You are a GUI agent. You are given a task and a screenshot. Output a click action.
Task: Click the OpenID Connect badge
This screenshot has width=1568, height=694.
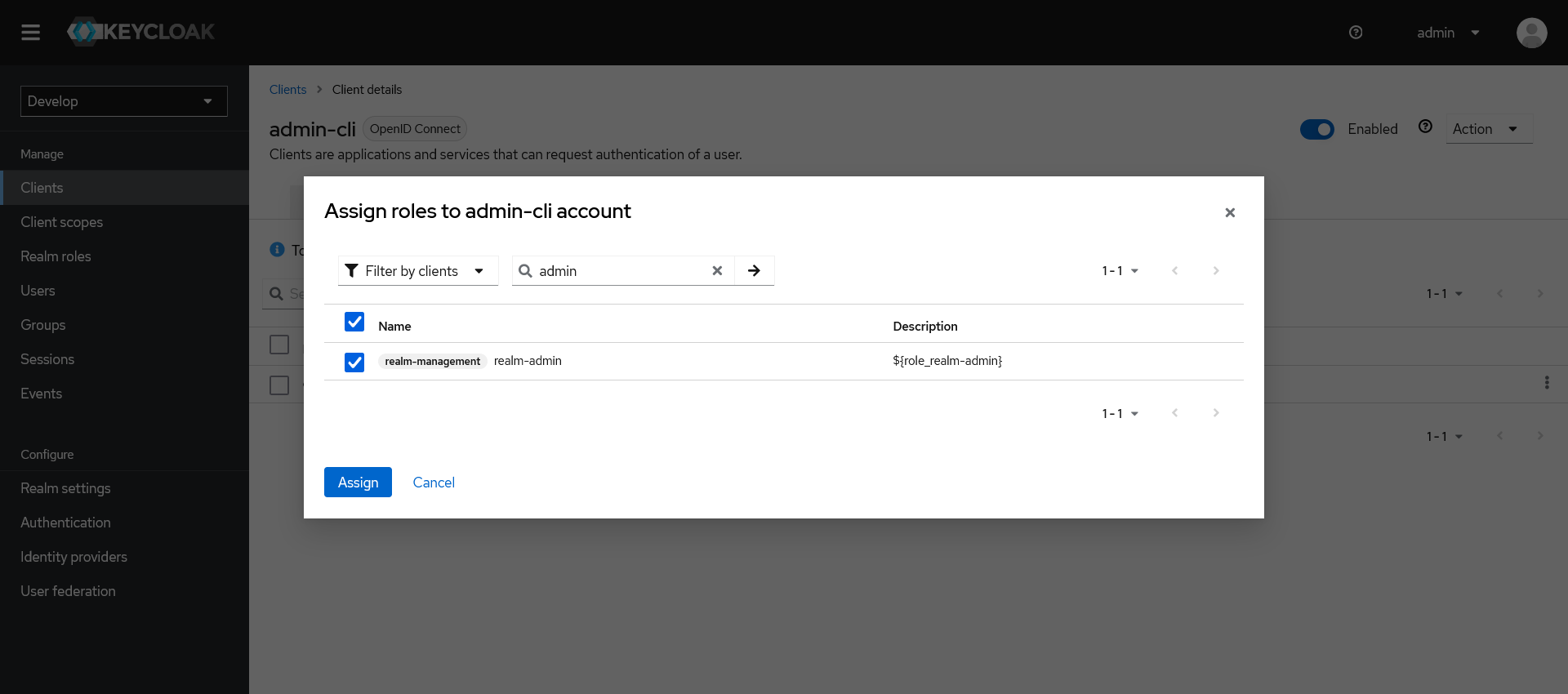tap(415, 129)
